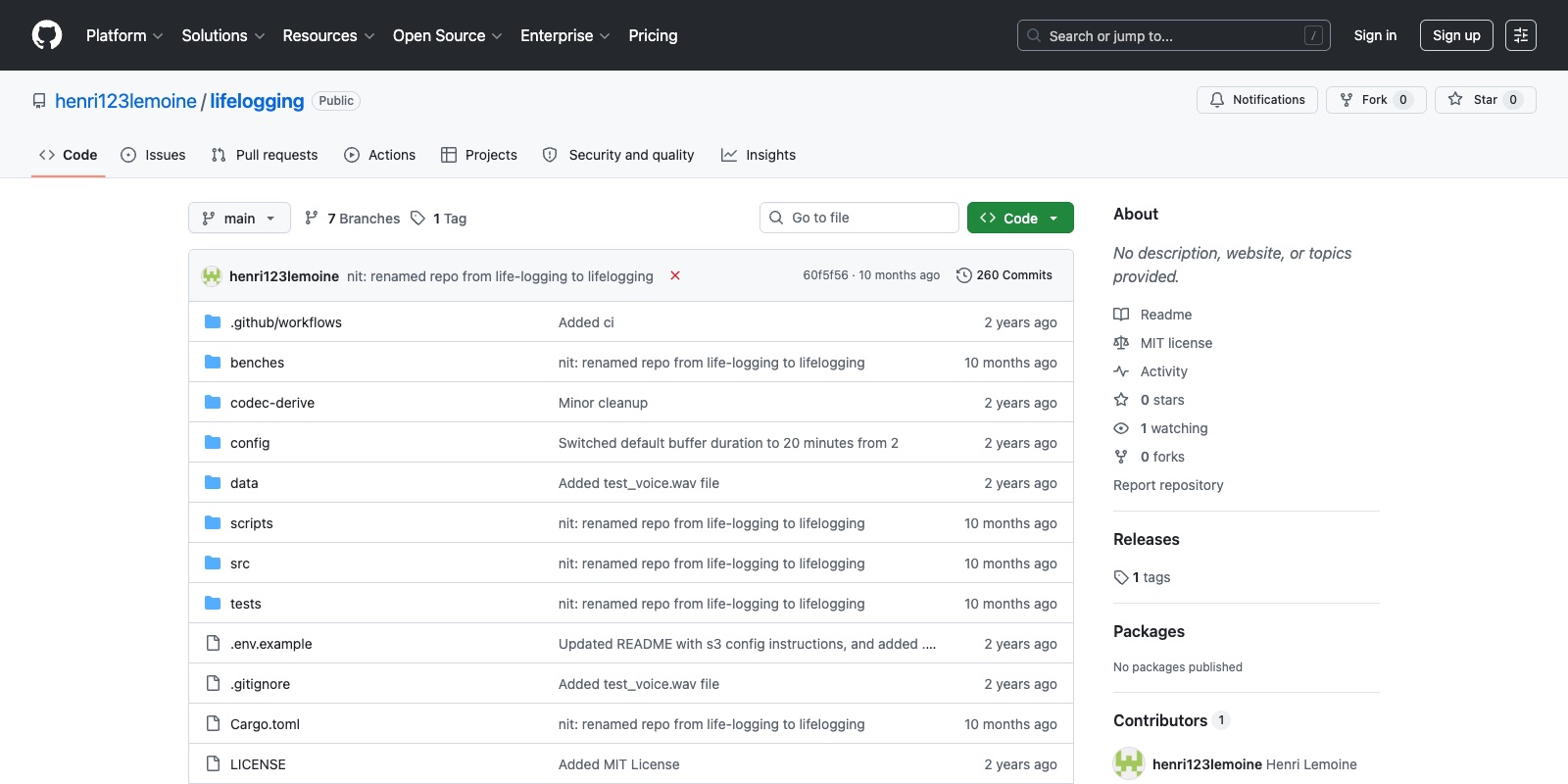This screenshot has width=1568, height=784.
Task: Click the Sign up button
Action: [1456, 35]
